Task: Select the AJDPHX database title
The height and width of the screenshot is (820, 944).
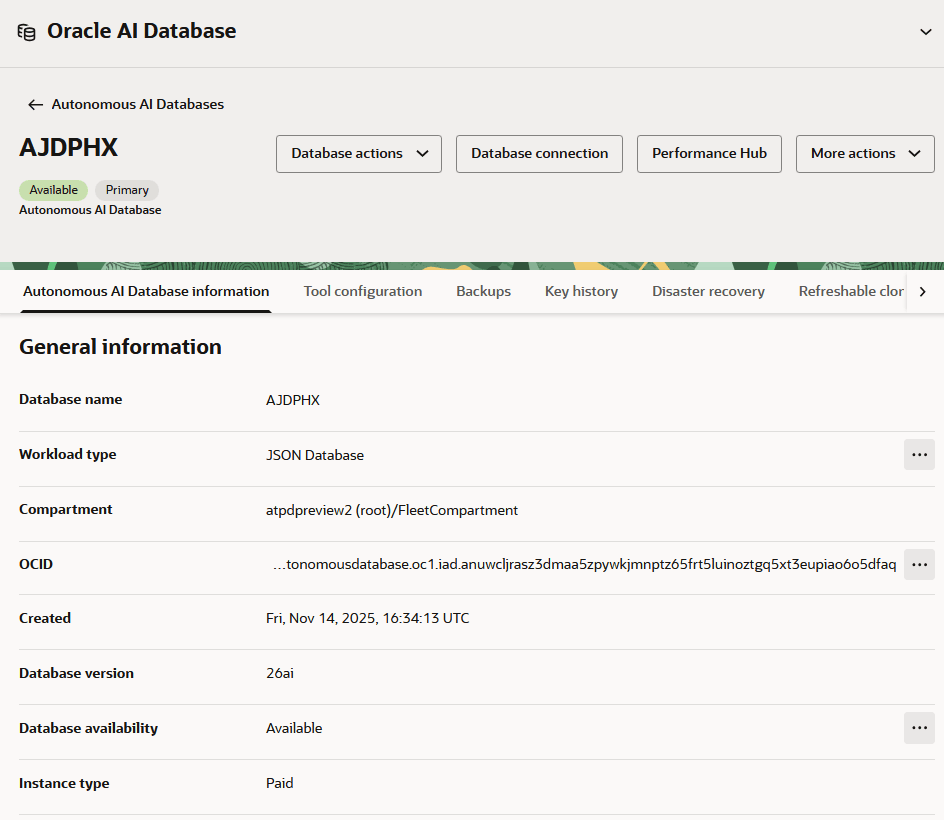Action: click(68, 146)
